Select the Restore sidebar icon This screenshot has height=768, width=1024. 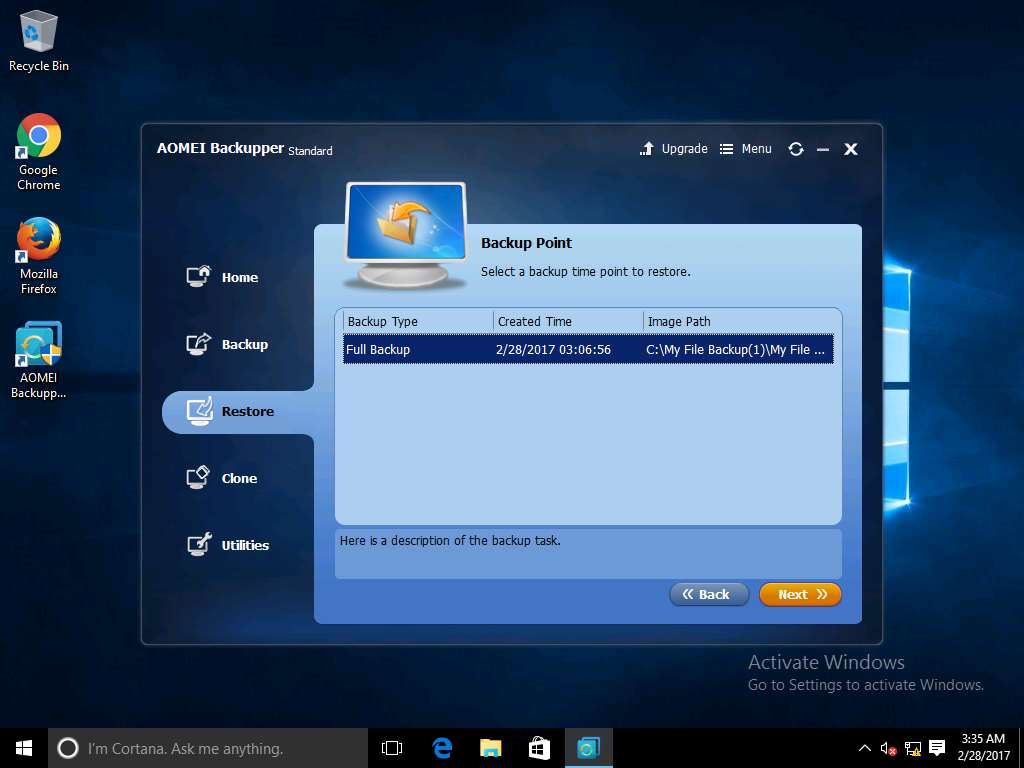(199, 411)
